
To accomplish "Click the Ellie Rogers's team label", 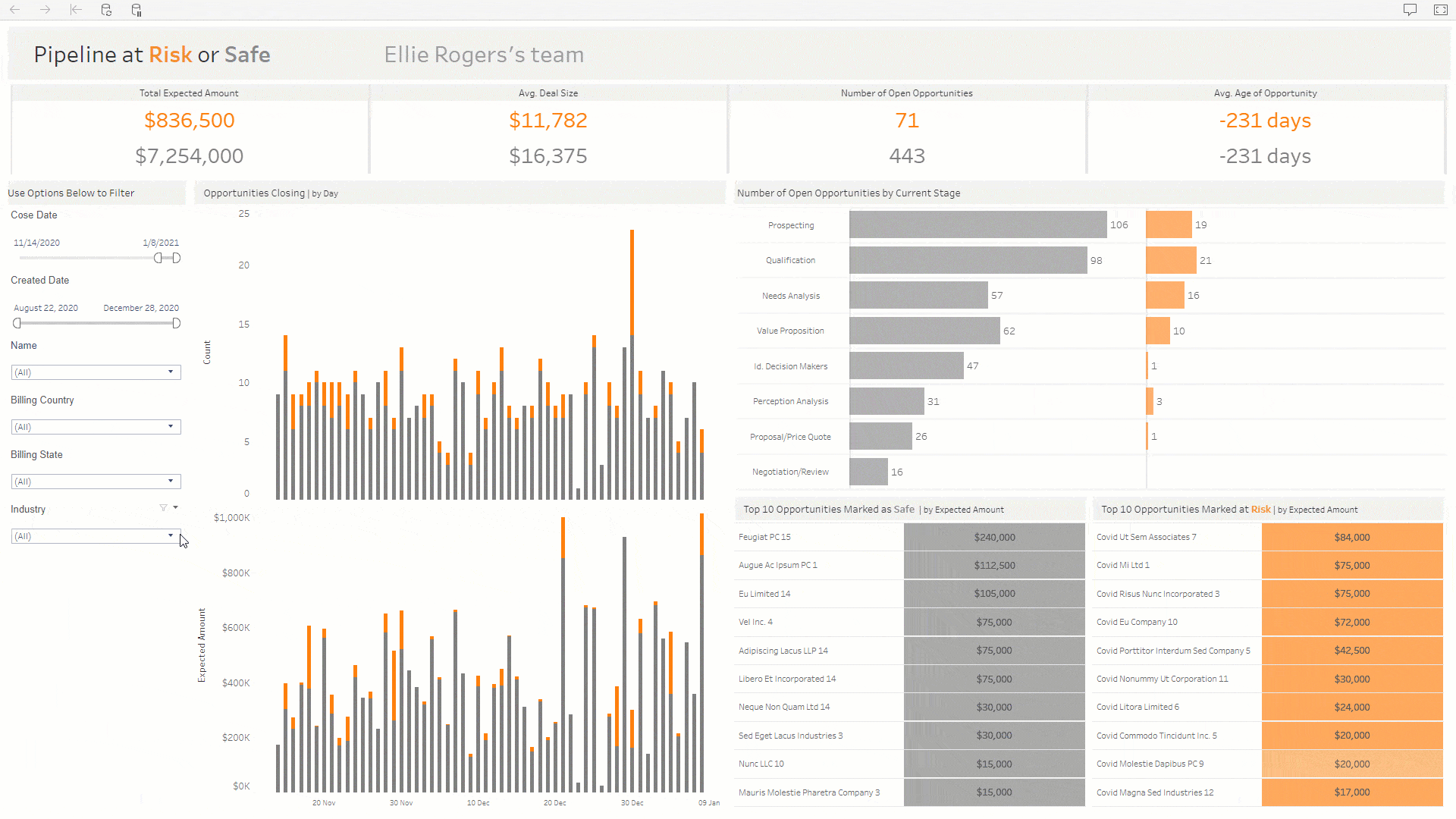I will tap(483, 54).
